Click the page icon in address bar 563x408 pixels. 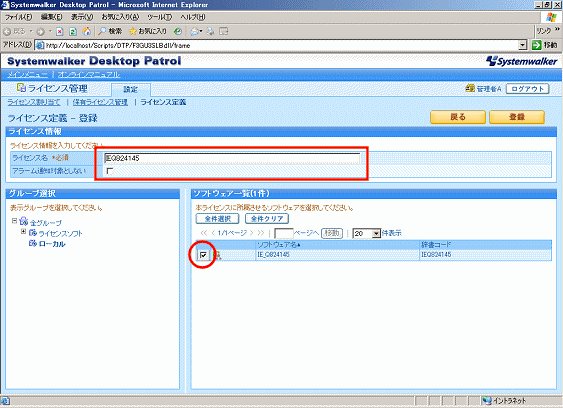click(40, 45)
